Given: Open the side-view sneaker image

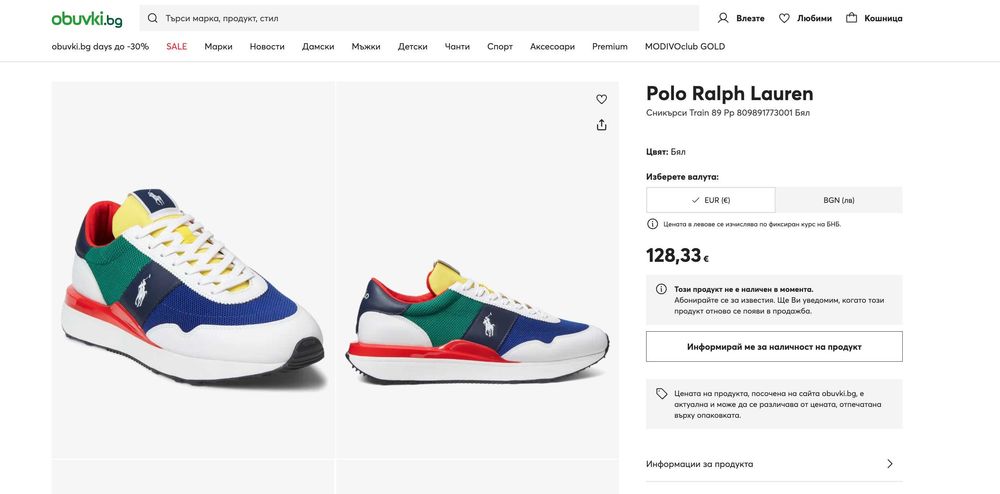Looking at the screenshot, I should coord(478,270).
